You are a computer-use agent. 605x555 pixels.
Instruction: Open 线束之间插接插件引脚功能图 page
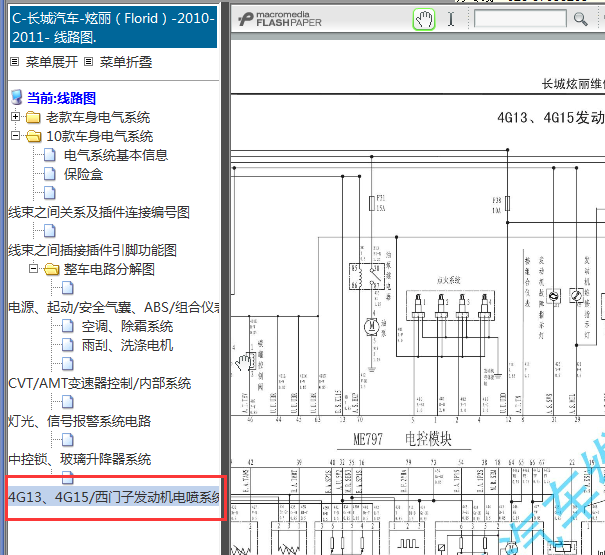(92, 250)
